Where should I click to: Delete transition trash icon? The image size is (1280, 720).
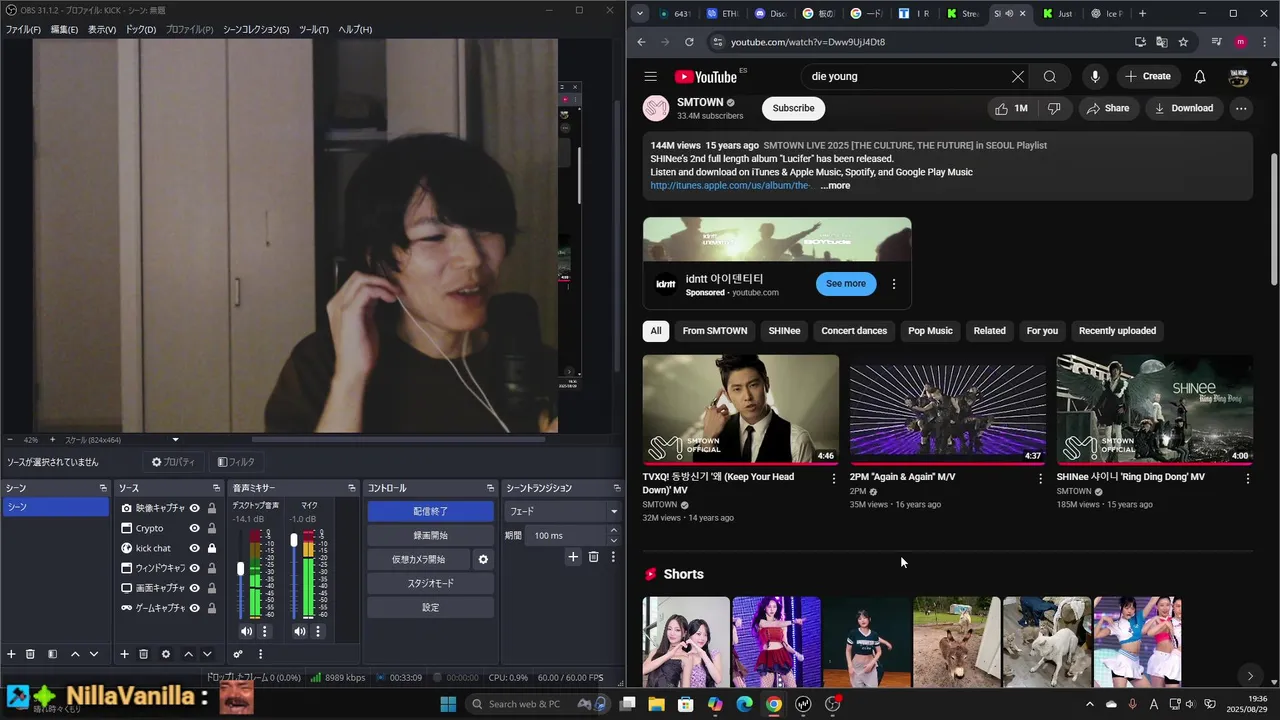point(593,557)
